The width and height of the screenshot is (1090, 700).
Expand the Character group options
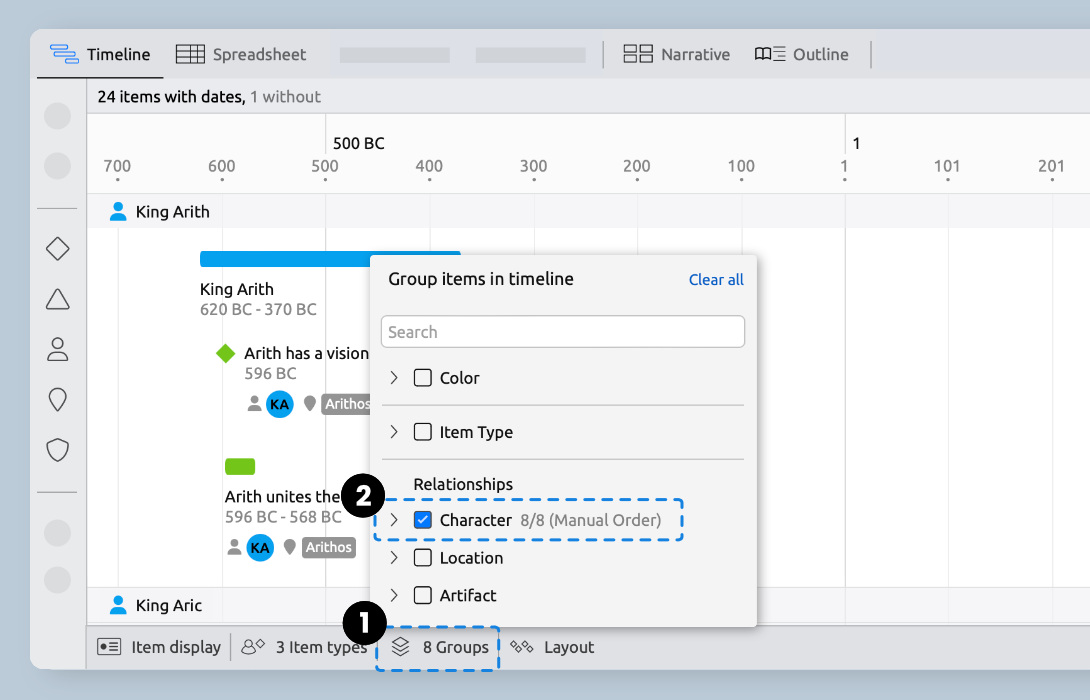pyautogui.click(x=394, y=520)
